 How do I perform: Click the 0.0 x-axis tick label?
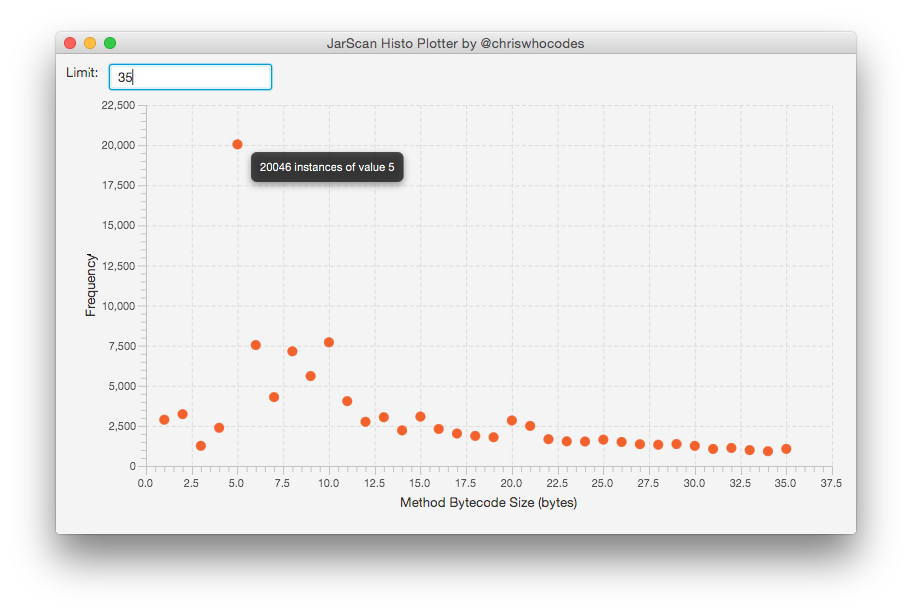[x=145, y=483]
